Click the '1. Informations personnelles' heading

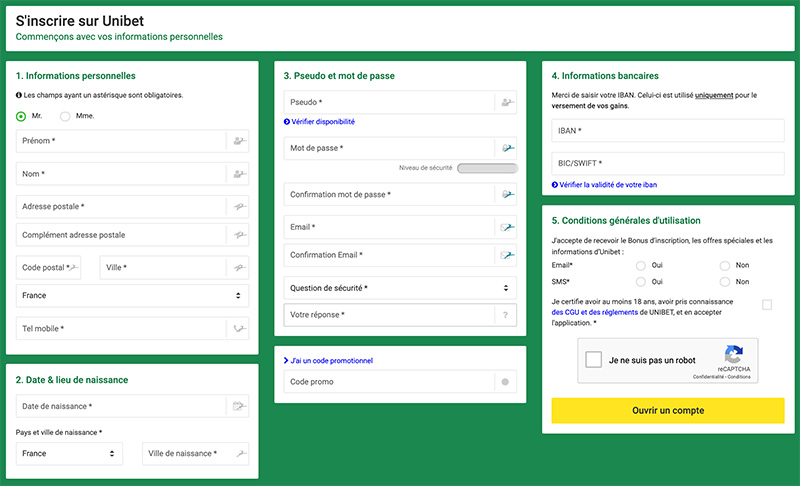coord(76,76)
